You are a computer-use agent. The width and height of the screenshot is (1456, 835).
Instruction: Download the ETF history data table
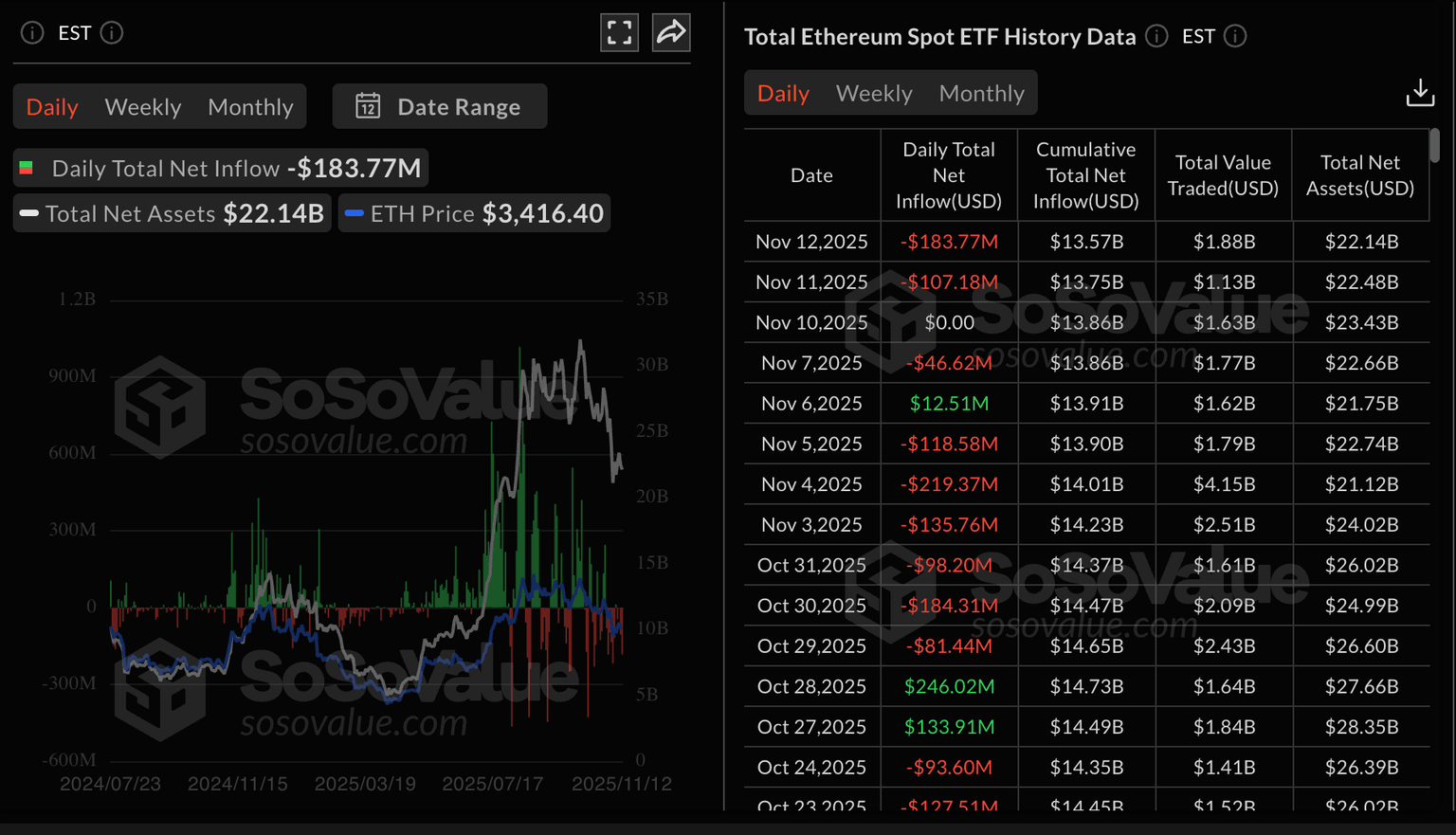pyautogui.click(x=1419, y=93)
